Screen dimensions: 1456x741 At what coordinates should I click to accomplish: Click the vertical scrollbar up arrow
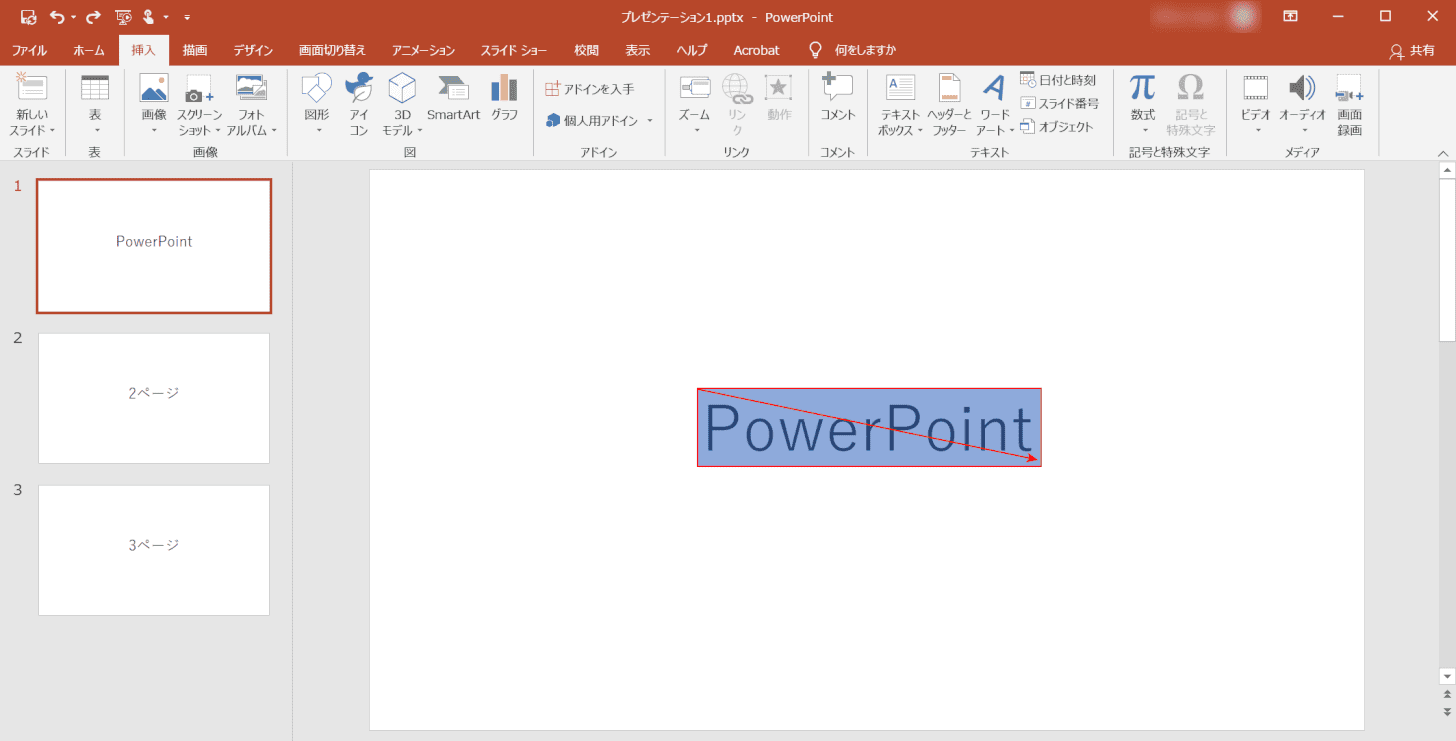[1447, 171]
